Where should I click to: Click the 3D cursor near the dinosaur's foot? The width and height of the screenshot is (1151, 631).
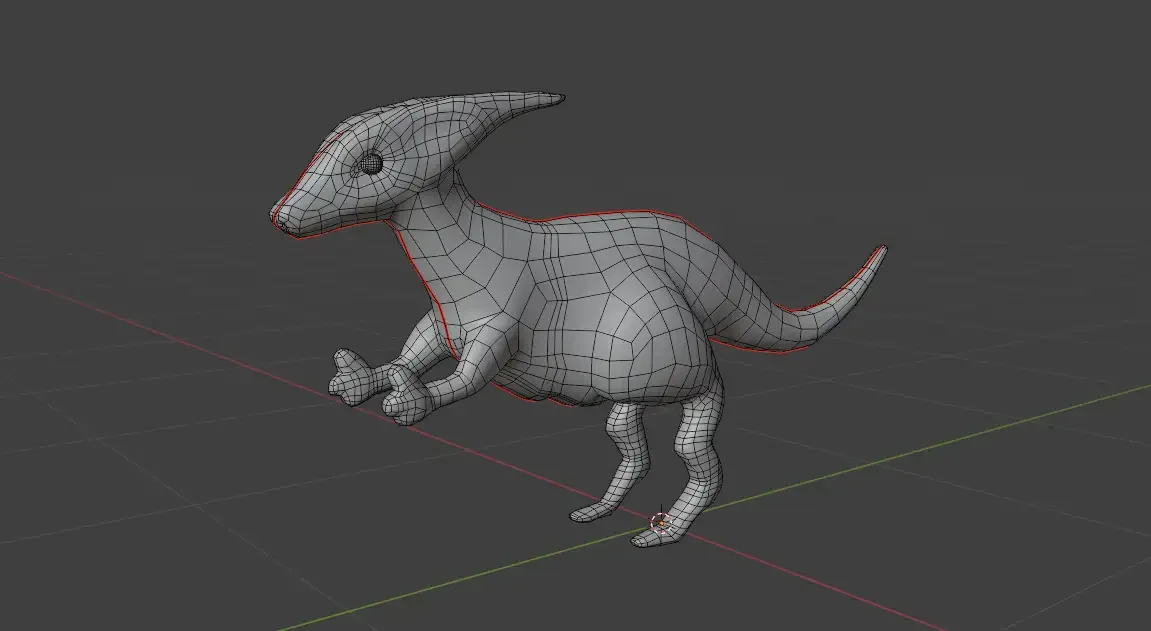click(x=661, y=522)
